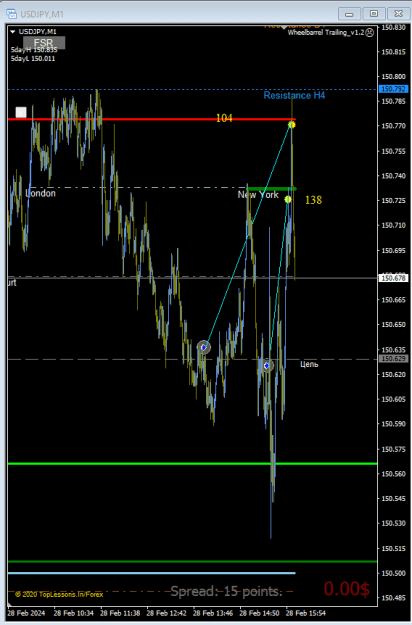Click the FSR button
This screenshot has height=625, width=412.
pyautogui.click(x=44, y=43)
